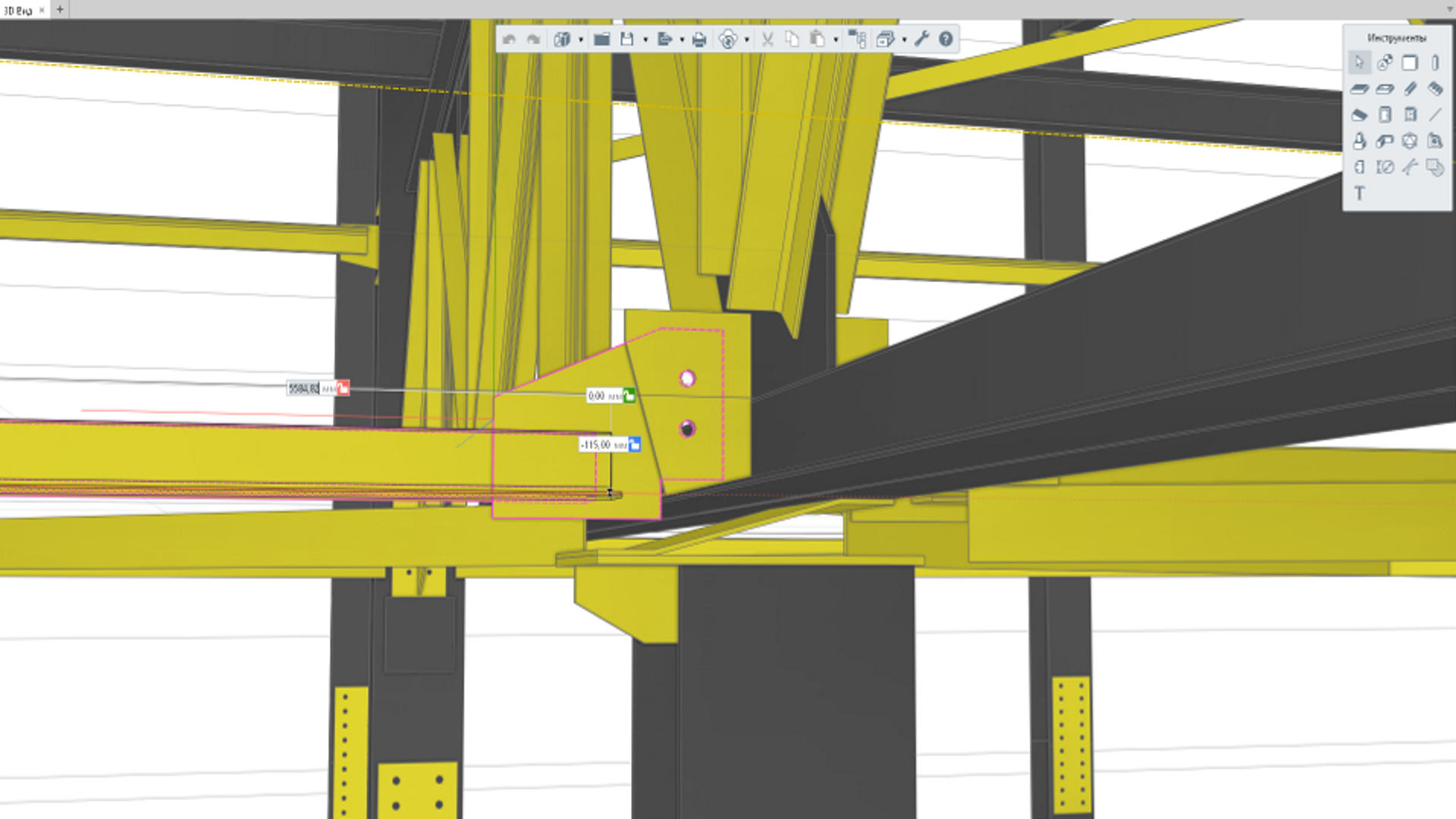1456x819 pixels.
Task: Toggle the green lock beside 0,00 dimension
Action: [629, 395]
